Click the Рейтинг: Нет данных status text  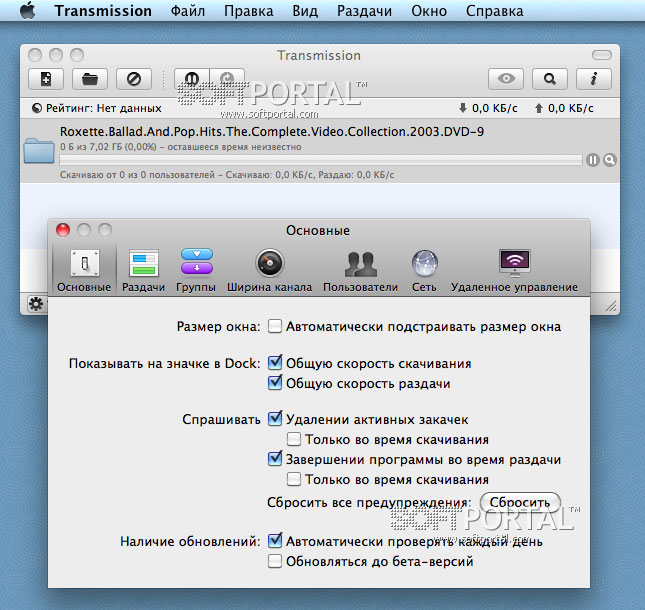[104, 108]
